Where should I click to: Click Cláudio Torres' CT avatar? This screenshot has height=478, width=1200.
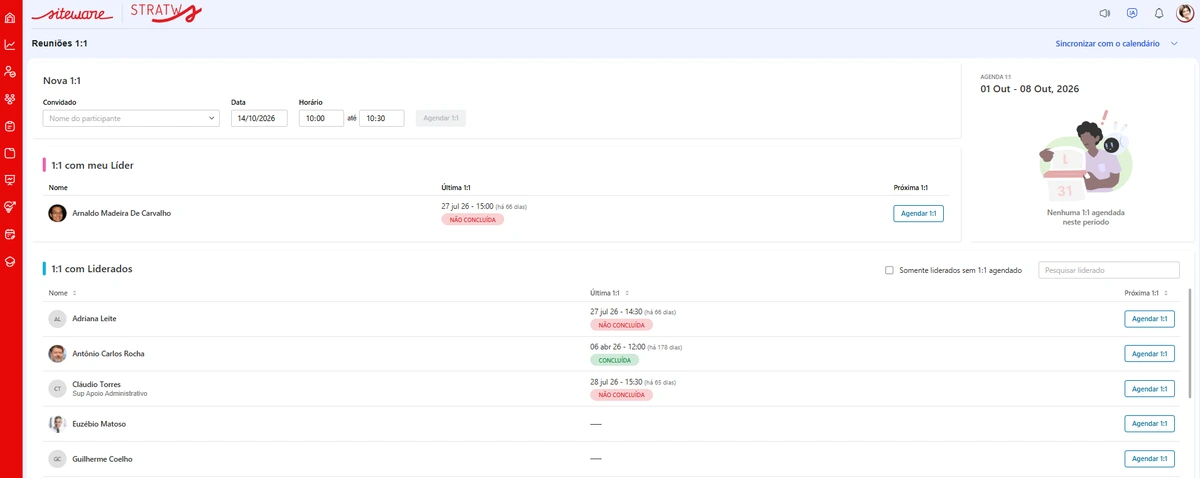pos(57,389)
